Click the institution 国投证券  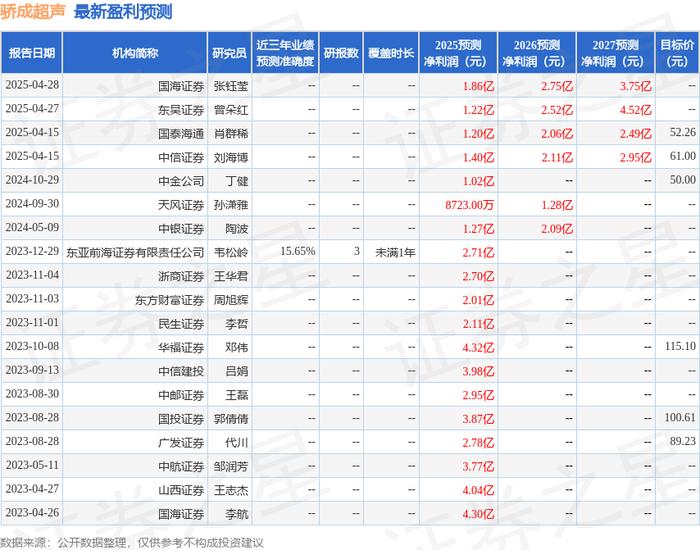click(181, 419)
